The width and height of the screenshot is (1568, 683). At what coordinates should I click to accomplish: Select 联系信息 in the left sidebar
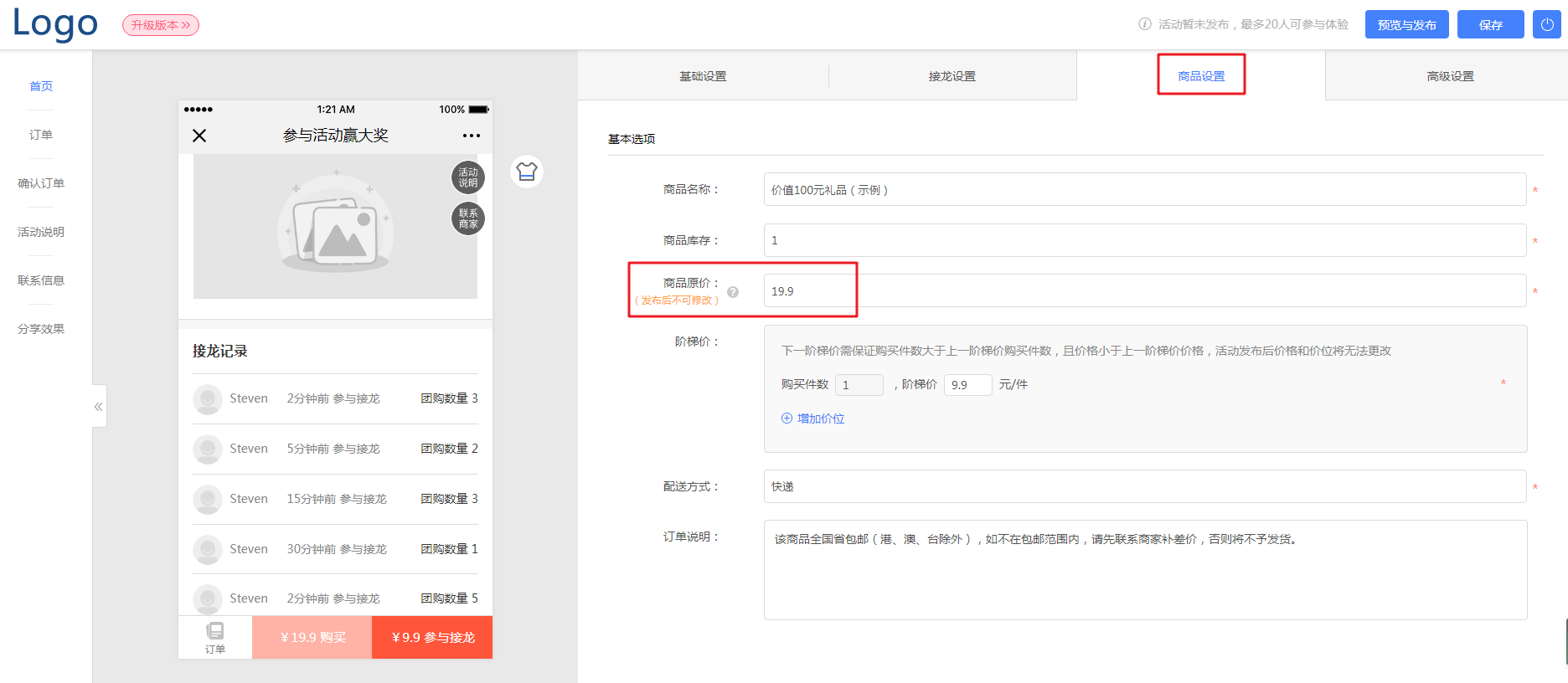41,280
